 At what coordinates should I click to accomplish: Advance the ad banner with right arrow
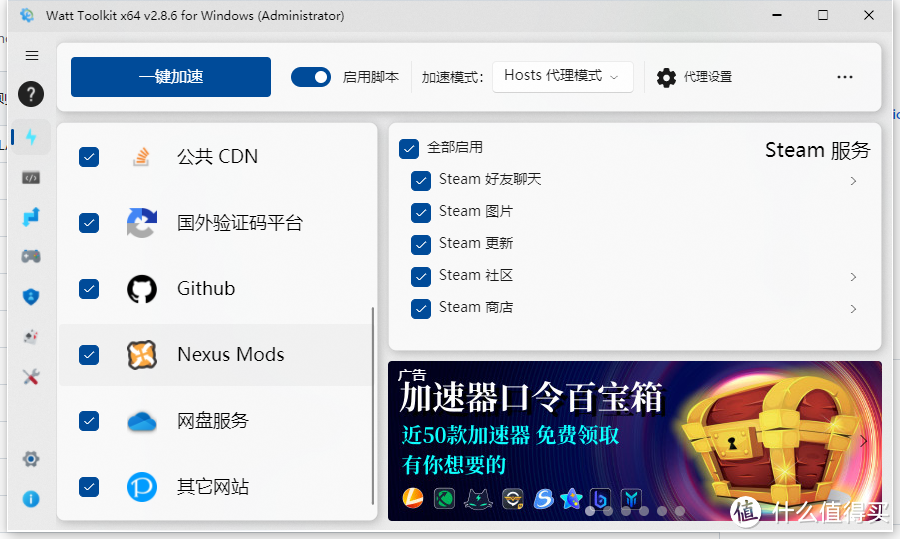click(x=864, y=441)
